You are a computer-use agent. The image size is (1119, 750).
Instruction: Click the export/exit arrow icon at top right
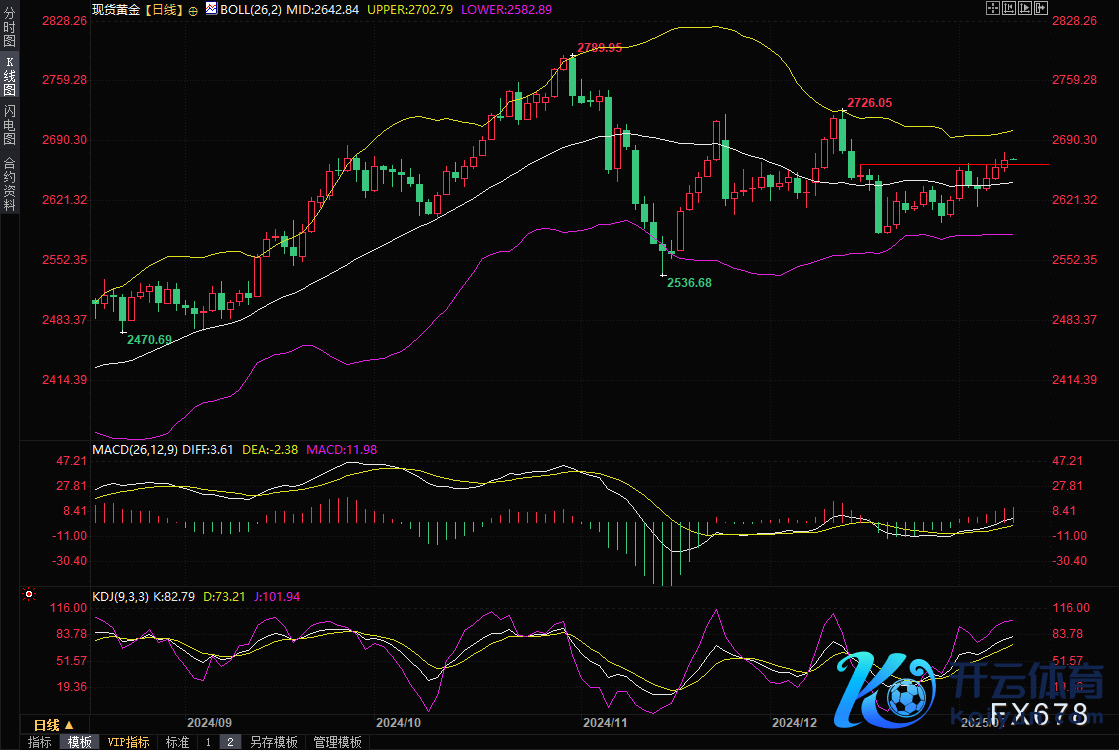coord(1041,8)
